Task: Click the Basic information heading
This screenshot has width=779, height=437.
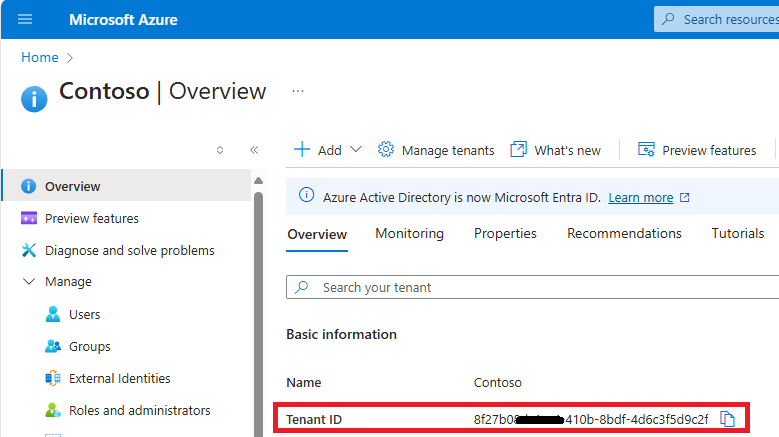Action: 341,334
